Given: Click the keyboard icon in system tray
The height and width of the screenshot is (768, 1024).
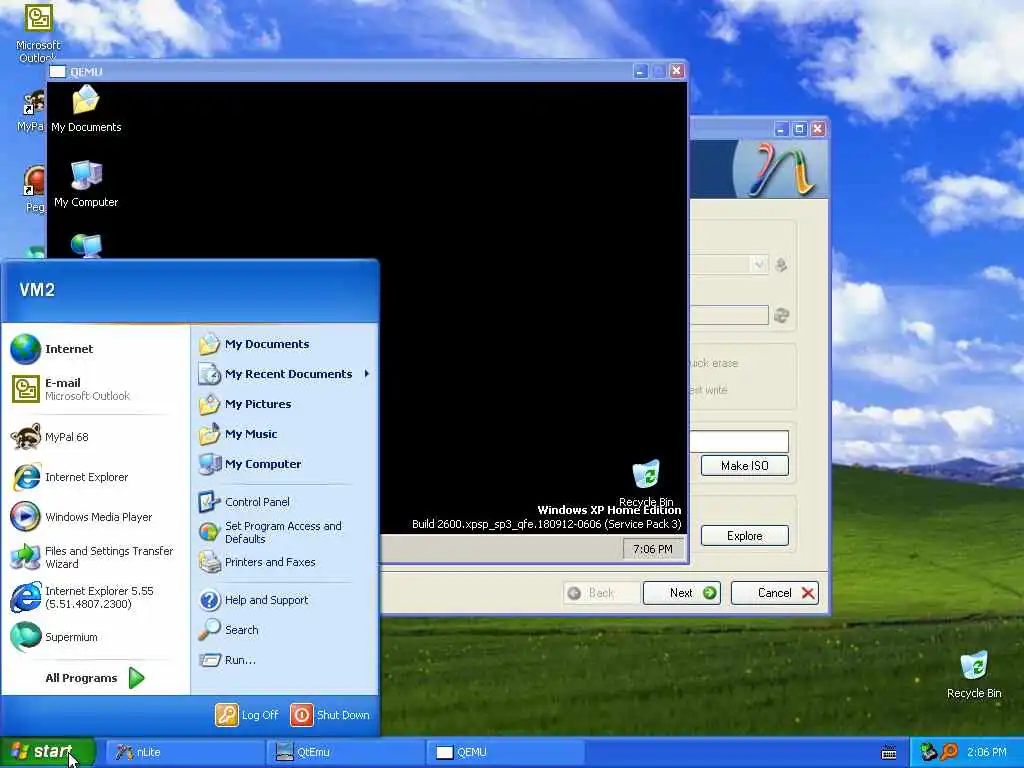Looking at the screenshot, I should tap(889, 753).
